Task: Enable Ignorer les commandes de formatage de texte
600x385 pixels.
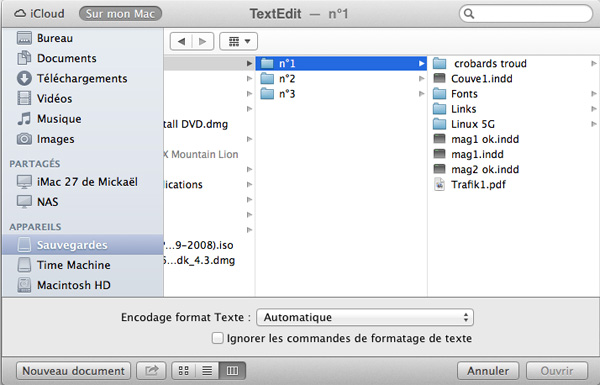Action: click(217, 338)
